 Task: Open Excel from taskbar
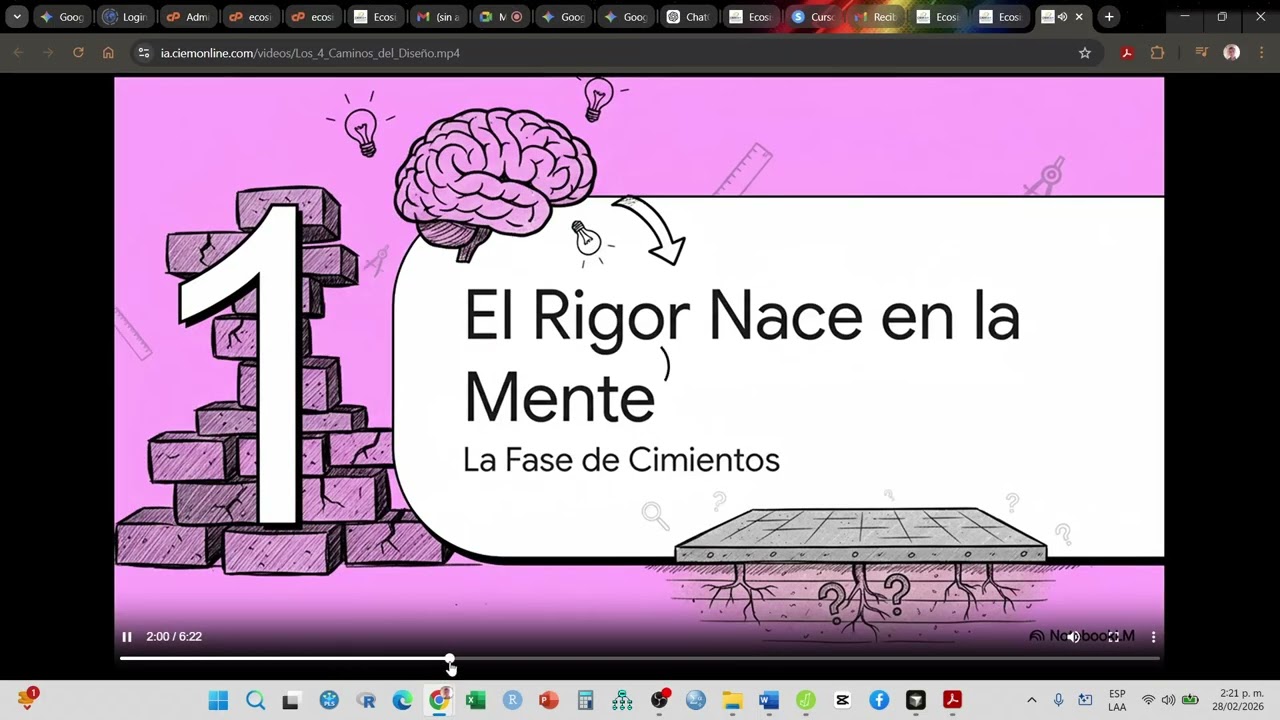(476, 700)
